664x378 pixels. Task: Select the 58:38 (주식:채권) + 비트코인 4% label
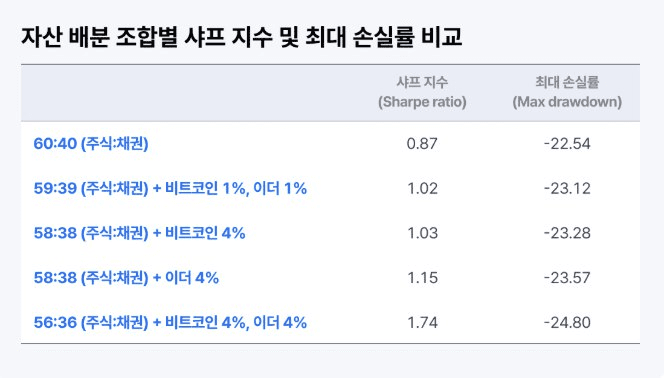pyautogui.click(x=139, y=233)
